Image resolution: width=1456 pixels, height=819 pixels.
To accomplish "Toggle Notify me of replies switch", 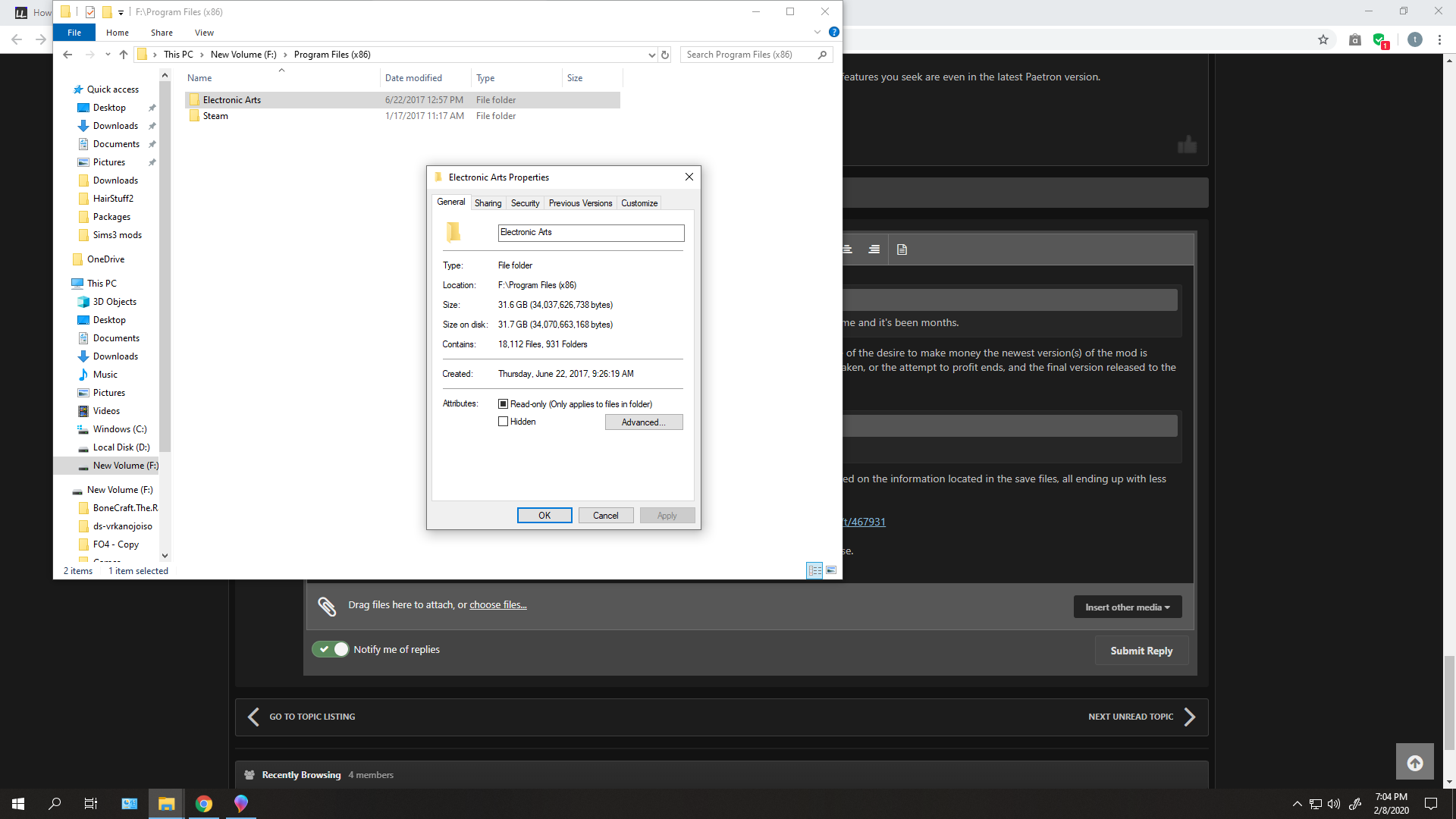I will pos(330,649).
